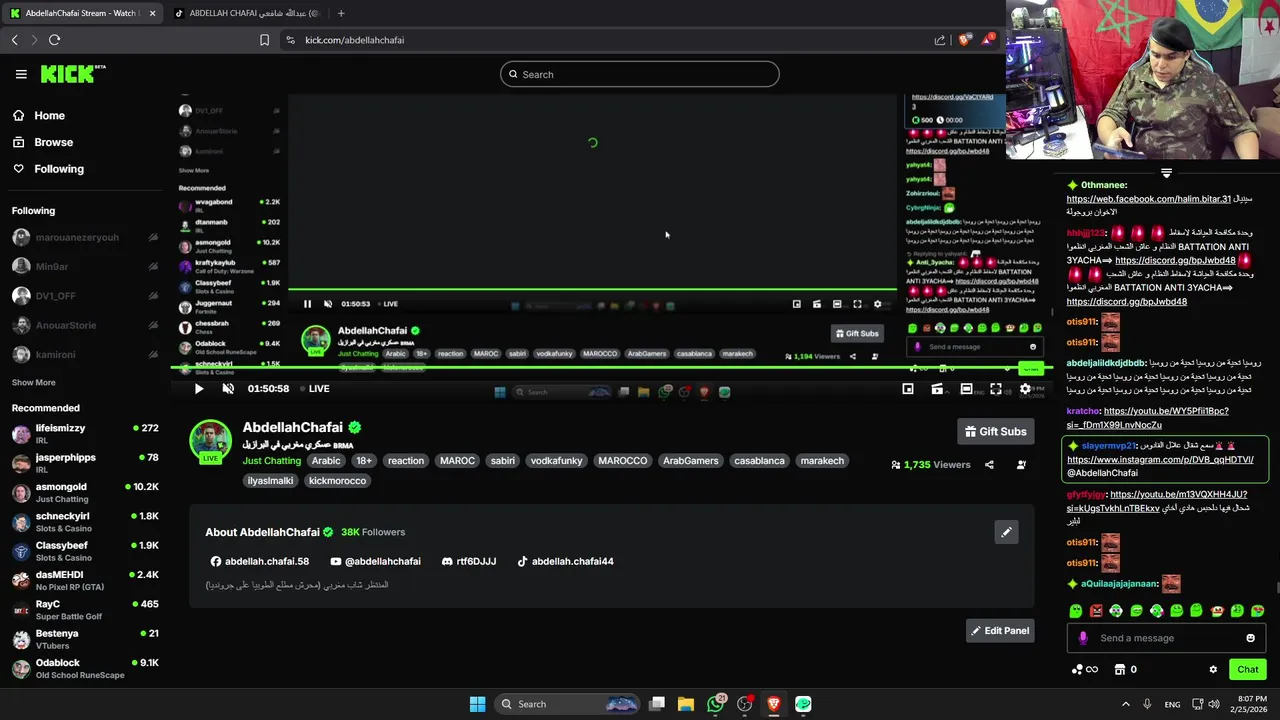Click the Gift Subs button

pos(995,432)
